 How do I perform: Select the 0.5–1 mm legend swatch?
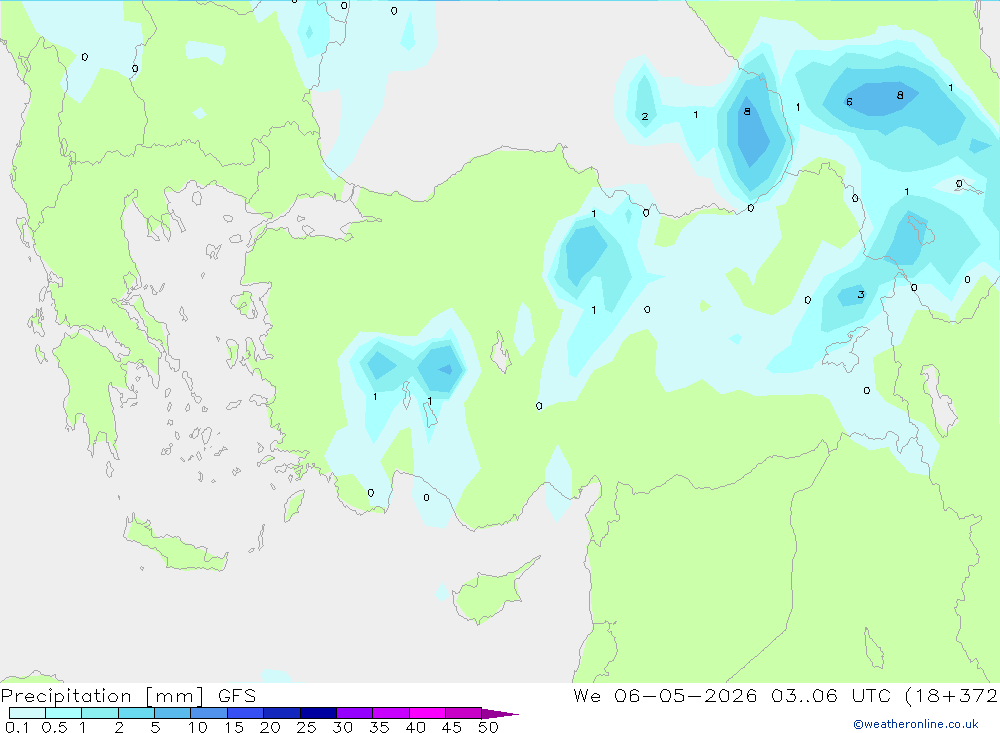(x=64, y=713)
